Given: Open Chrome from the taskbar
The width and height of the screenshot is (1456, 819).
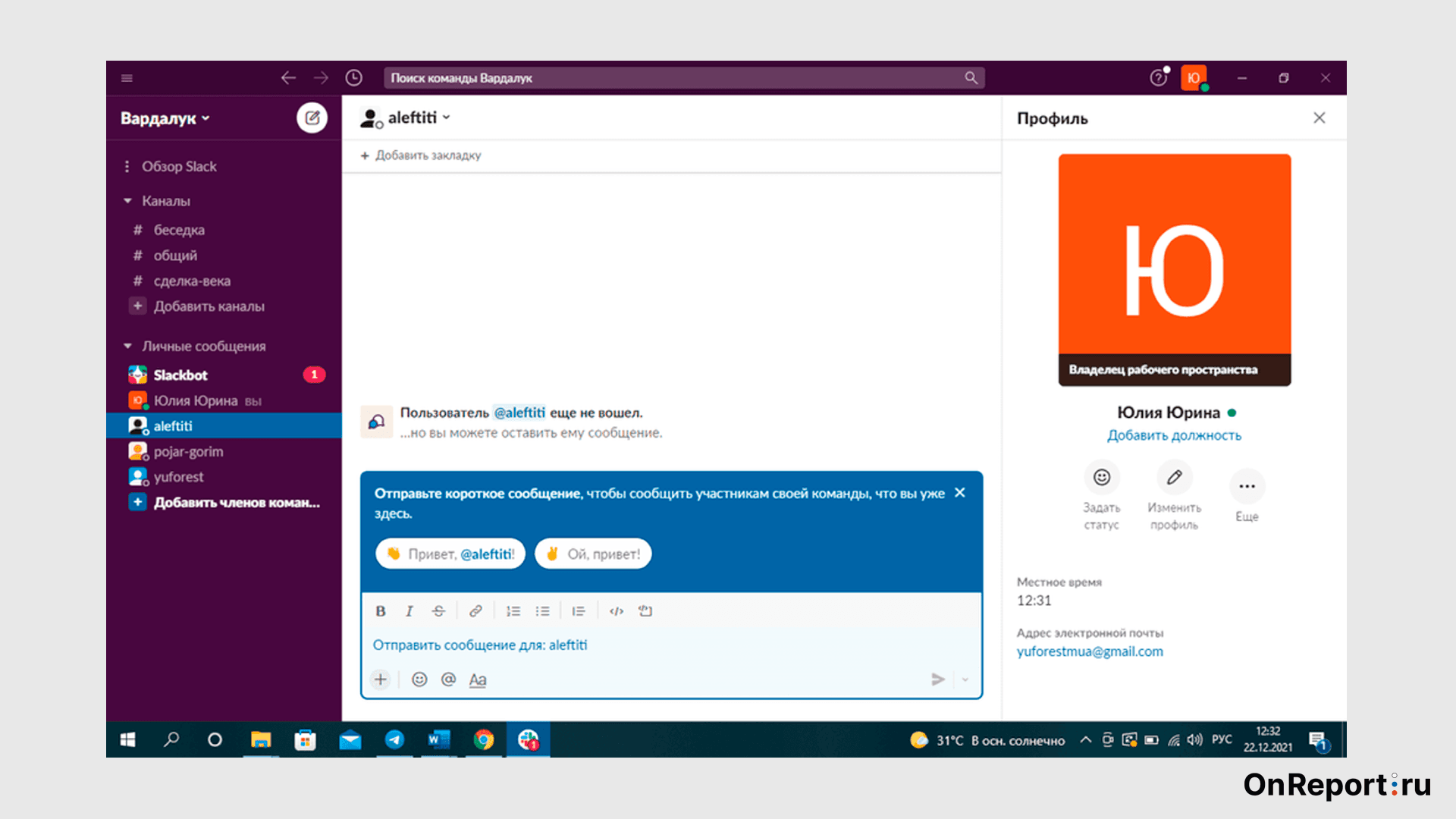Looking at the screenshot, I should (484, 739).
